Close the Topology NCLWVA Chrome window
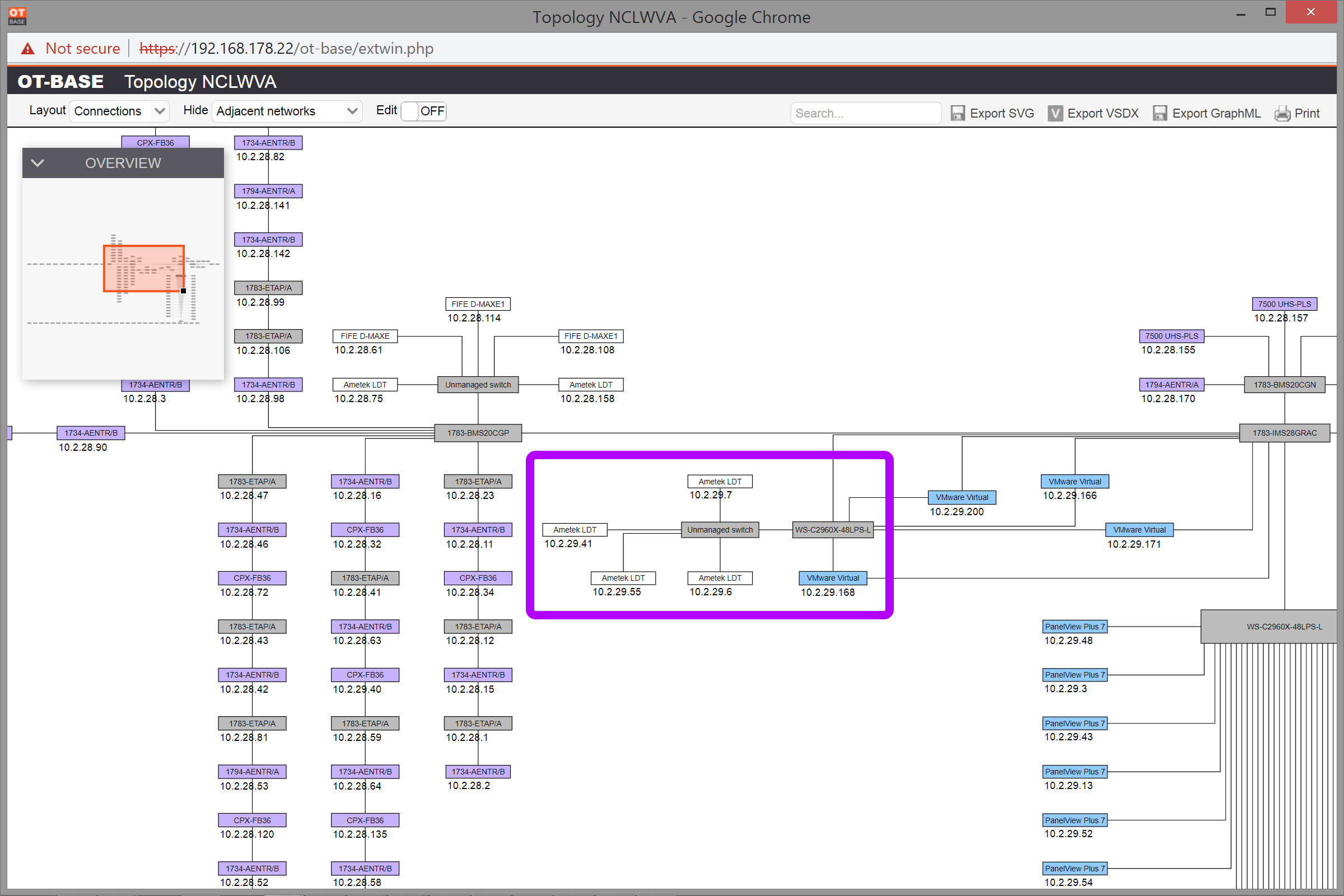Viewport: 1344px width, 896px height. click(1311, 12)
